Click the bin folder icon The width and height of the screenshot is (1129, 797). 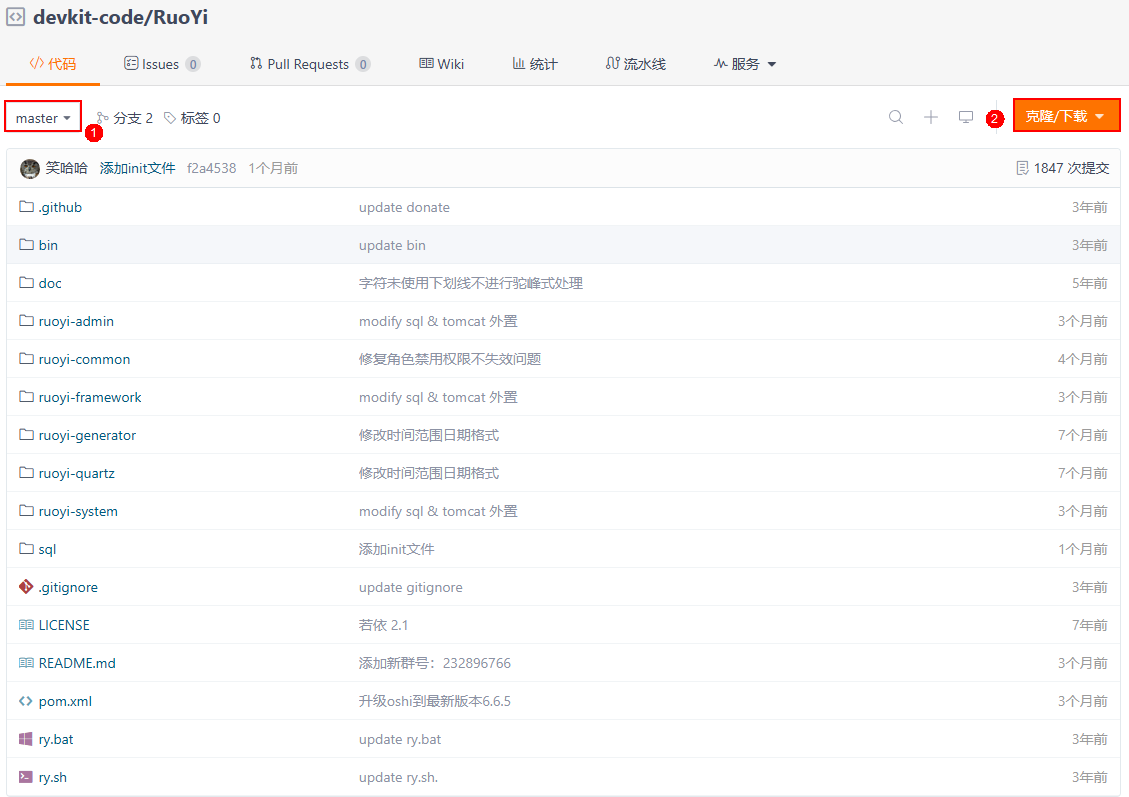click(x=27, y=245)
